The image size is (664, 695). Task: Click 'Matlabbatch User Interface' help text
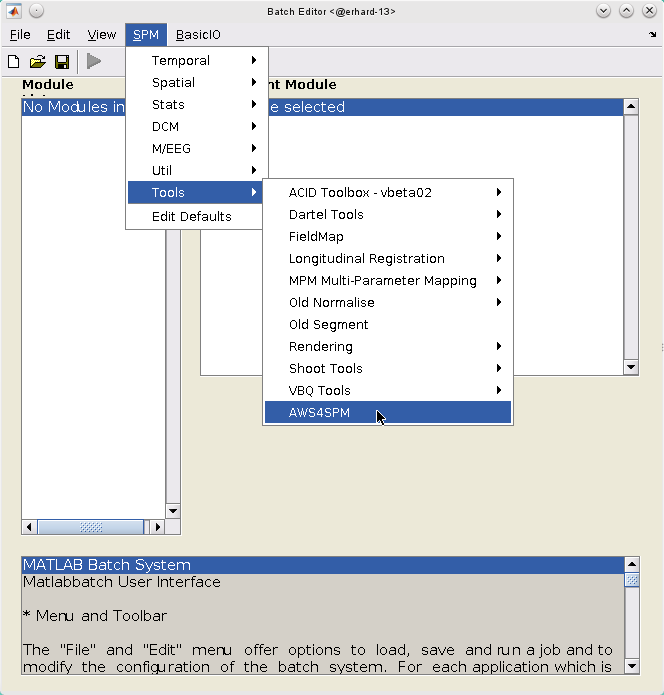point(122,582)
